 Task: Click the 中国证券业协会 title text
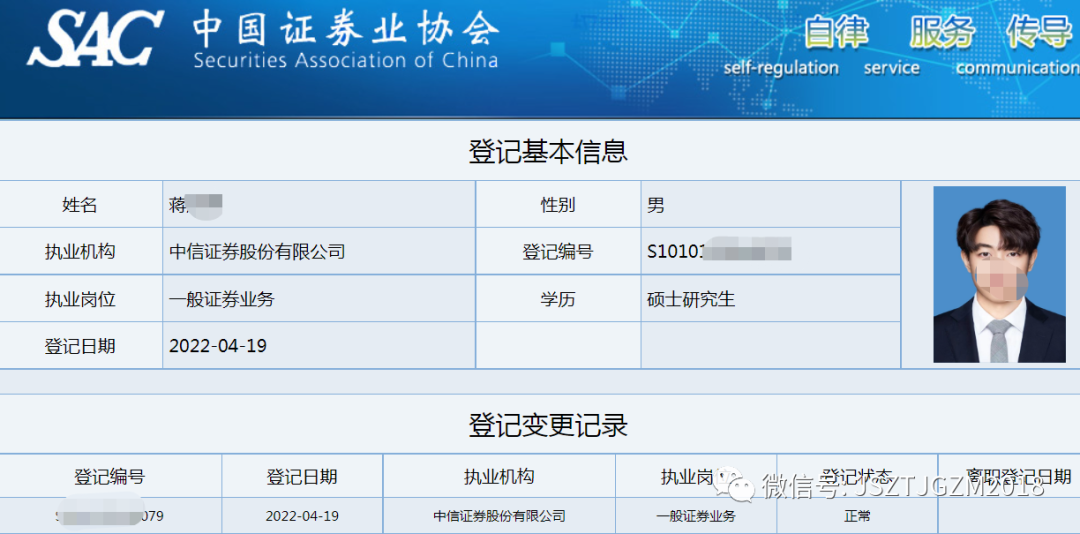[346, 29]
